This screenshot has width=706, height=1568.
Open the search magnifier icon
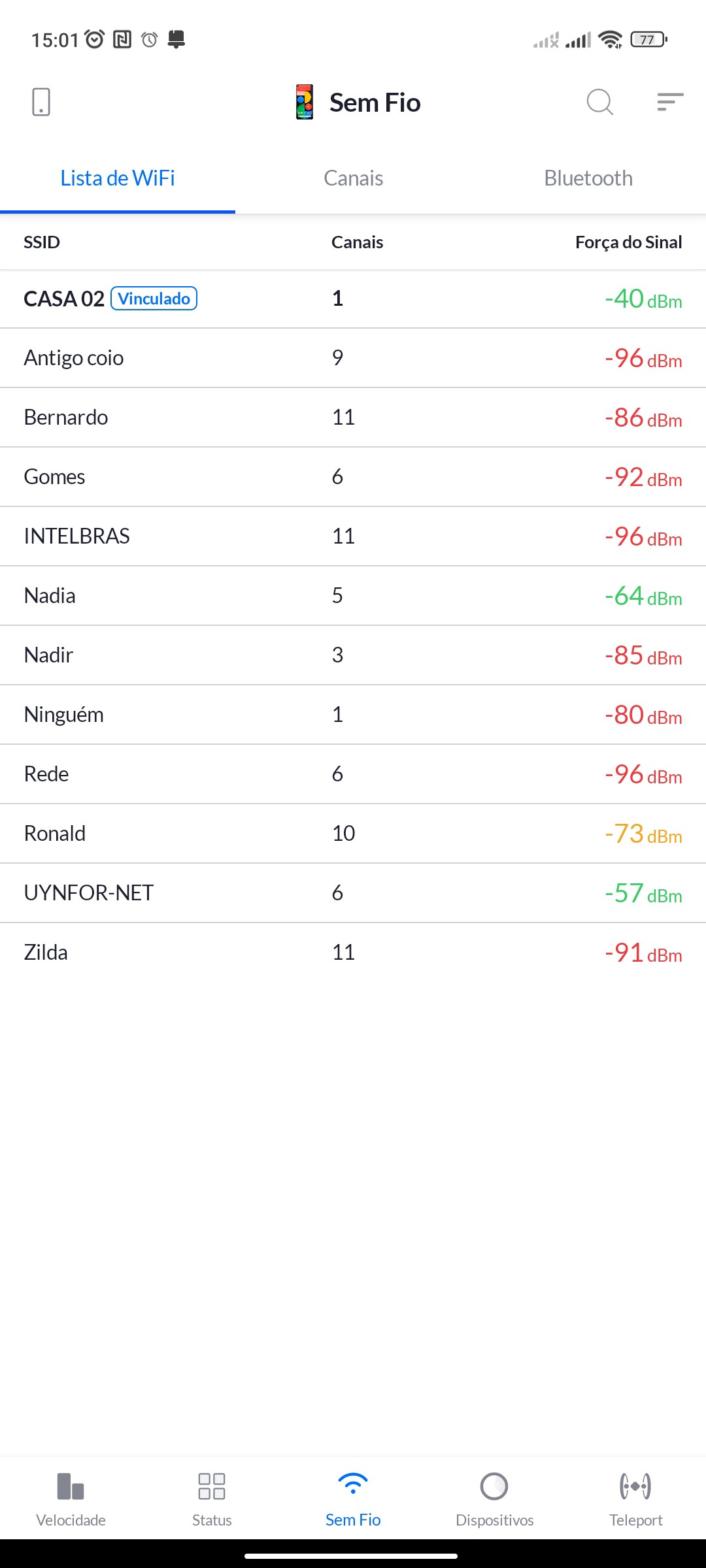point(599,102)
